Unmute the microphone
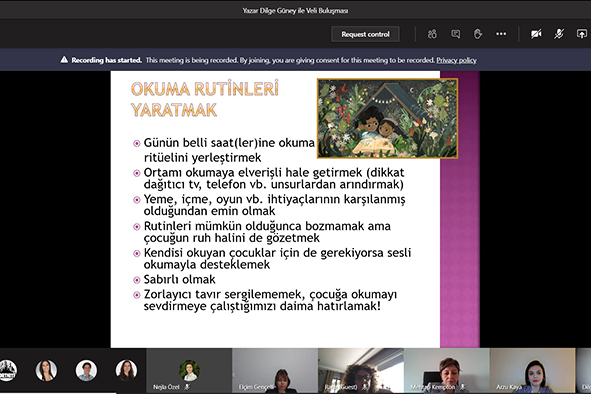This screenshot has width=591, height=394. pos(559,34)
